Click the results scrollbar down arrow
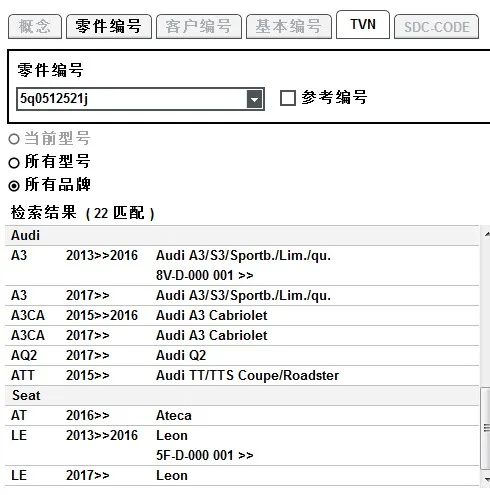 487,479
